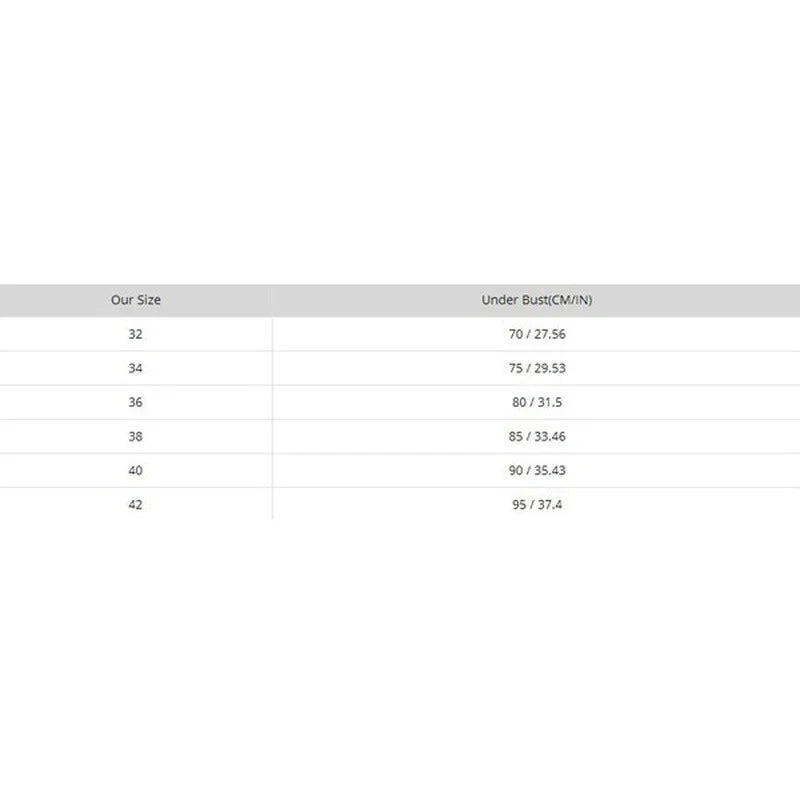
Task: Click the 80 cm under bust value
Action: 519,402
